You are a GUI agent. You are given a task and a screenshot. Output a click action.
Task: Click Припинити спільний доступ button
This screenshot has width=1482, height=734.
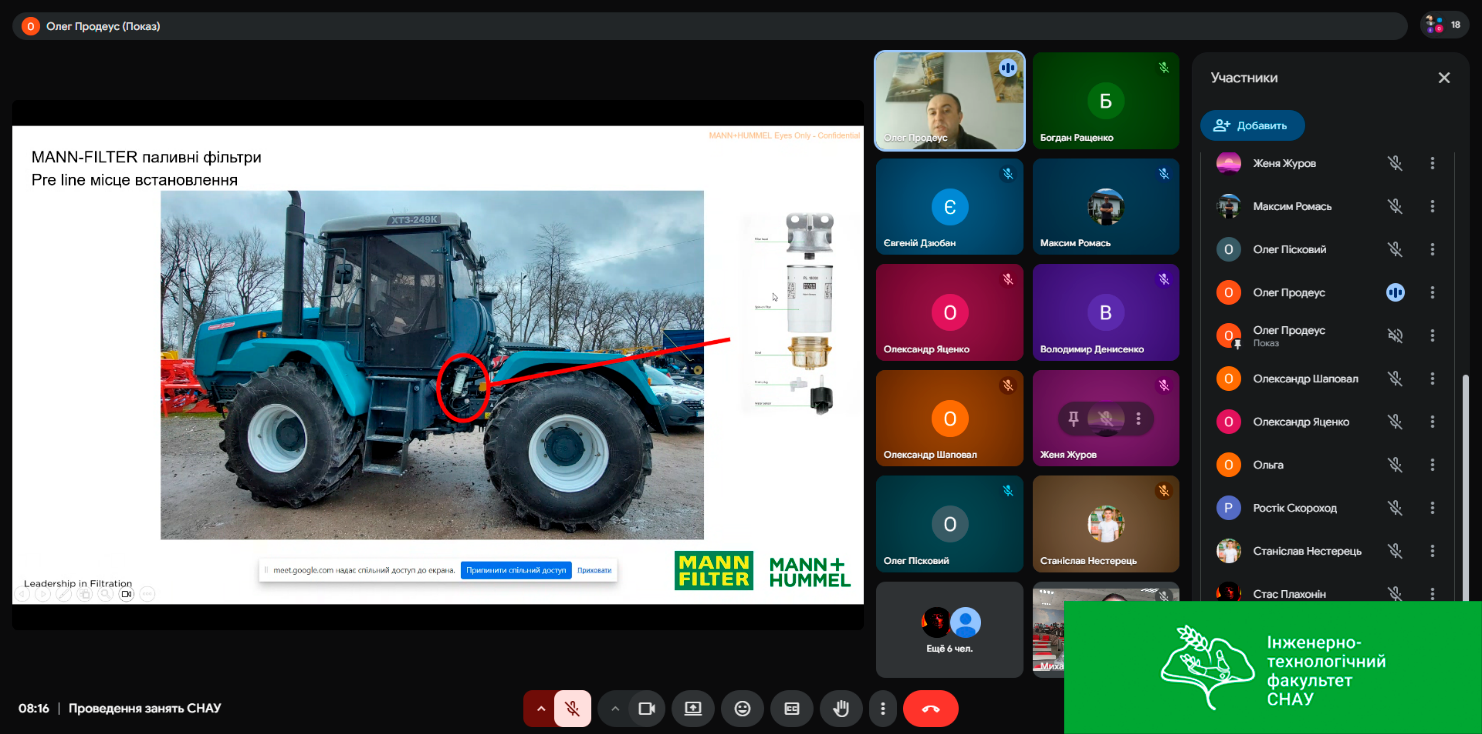point(516,570)
